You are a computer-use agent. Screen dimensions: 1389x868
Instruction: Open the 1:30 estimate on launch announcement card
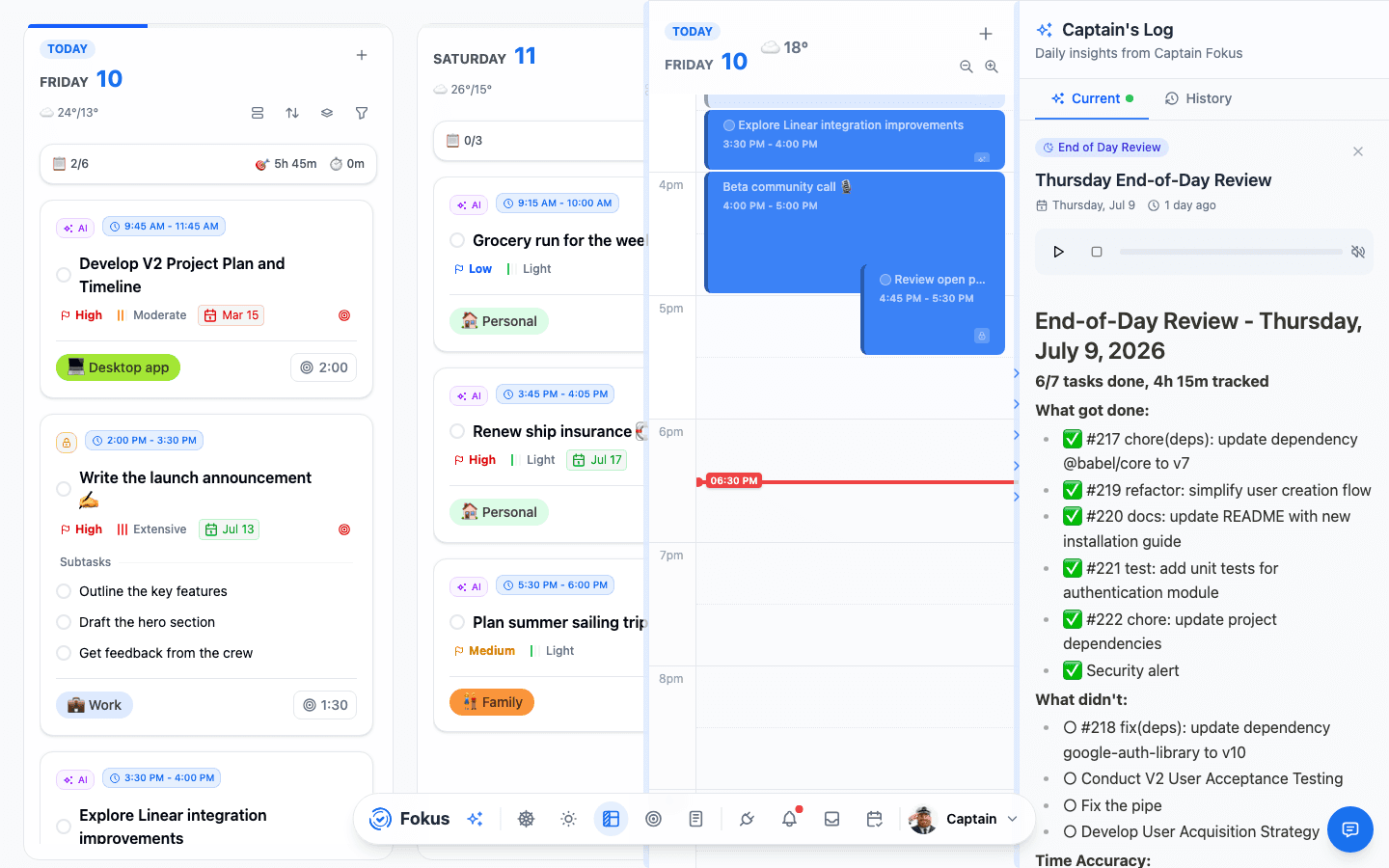(325, 705)
